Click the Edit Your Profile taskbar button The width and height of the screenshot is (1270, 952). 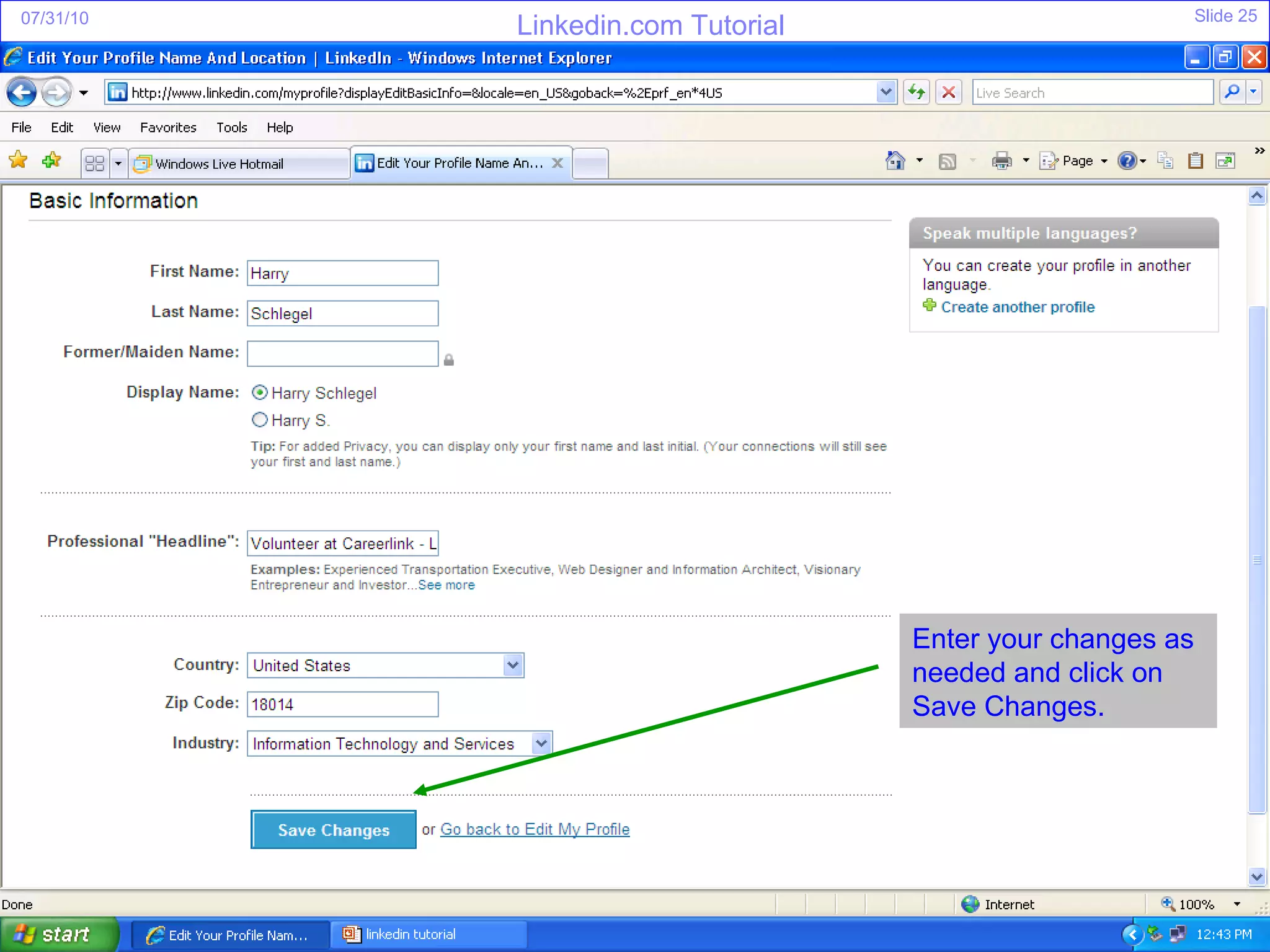(229, 935)
